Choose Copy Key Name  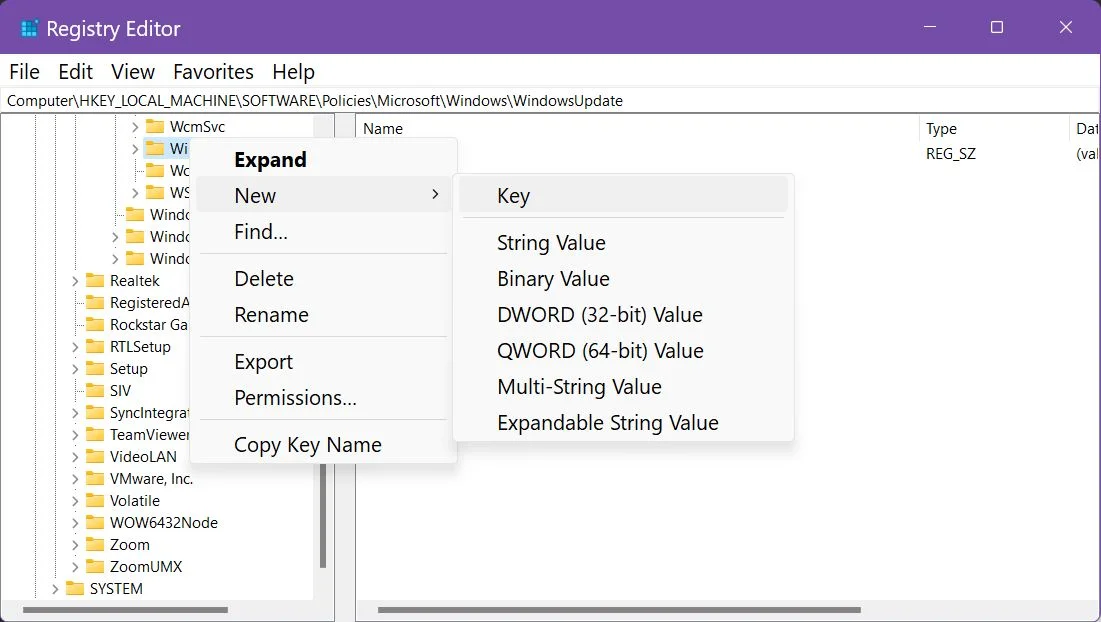click(323, 444)
